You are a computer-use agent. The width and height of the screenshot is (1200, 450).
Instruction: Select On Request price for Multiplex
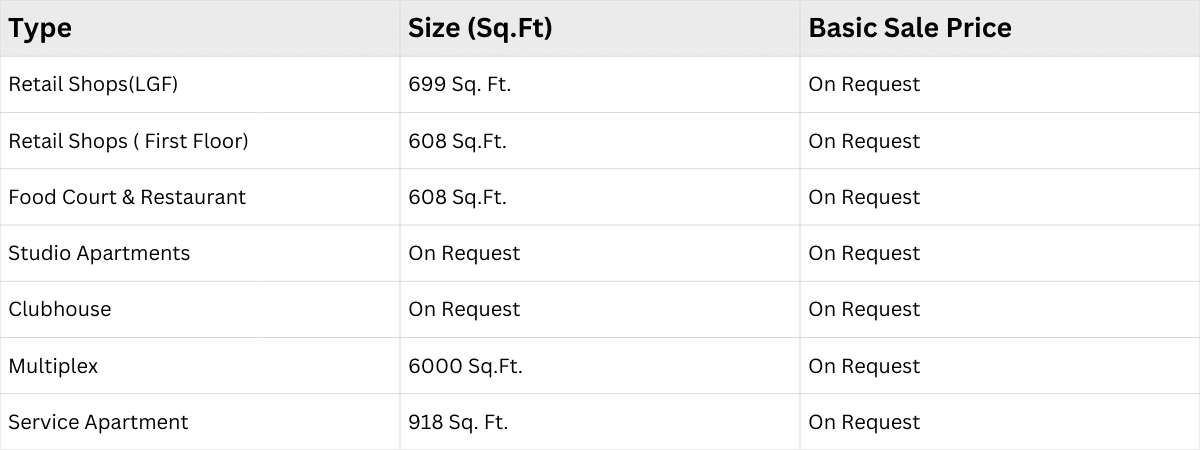[x=864, y=366]
